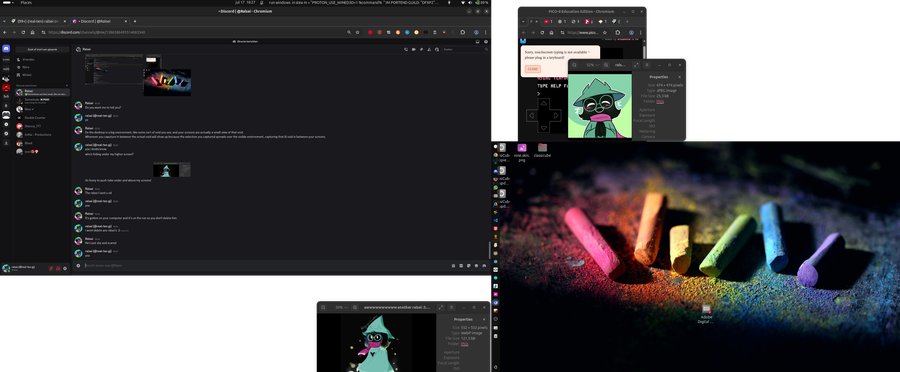Click the Discord chat scrollbar
The width and height of the screenshot is (900, 372).
coord(489,250)
